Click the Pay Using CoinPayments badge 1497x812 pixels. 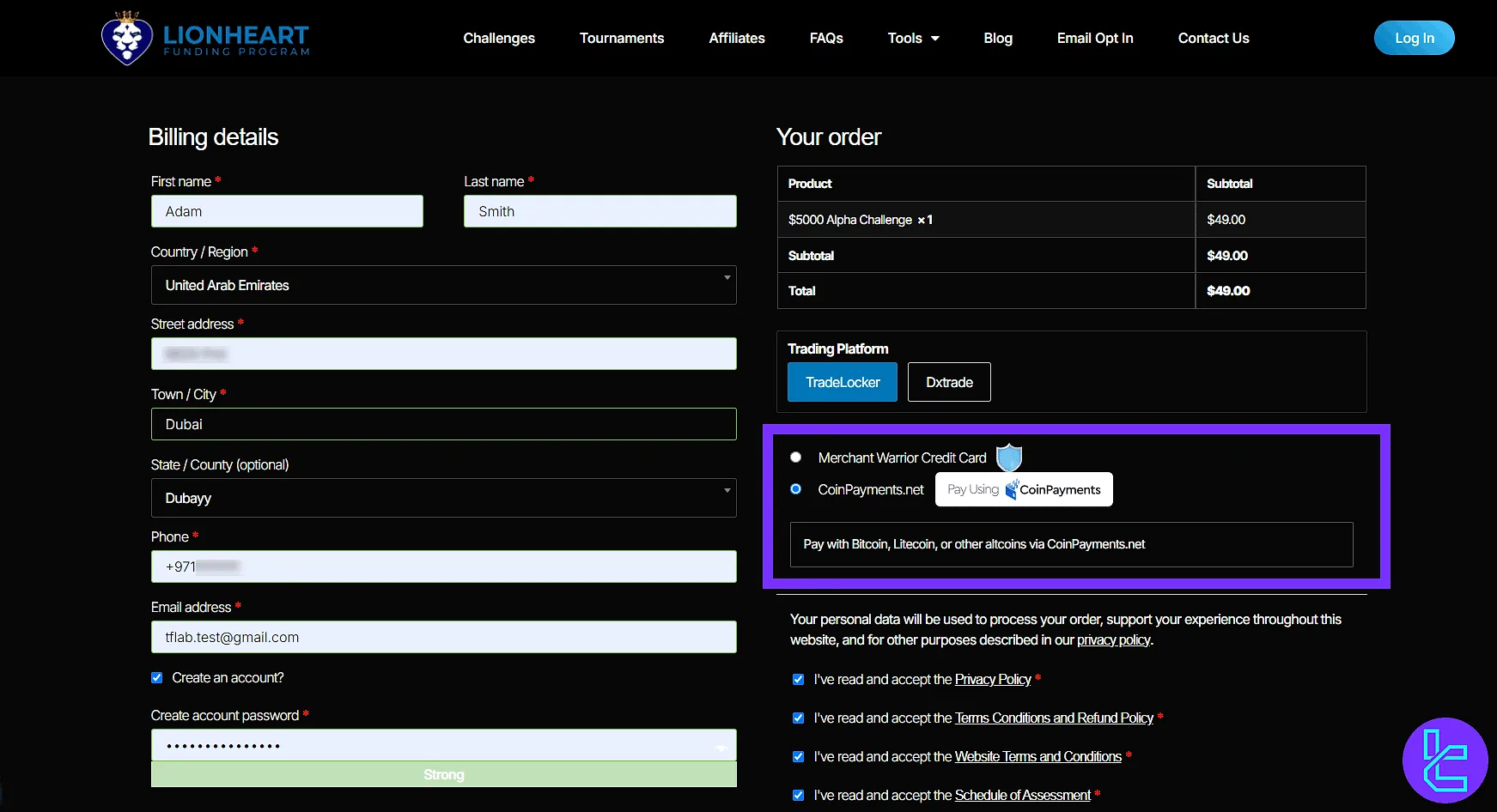tap(1023, 489)
